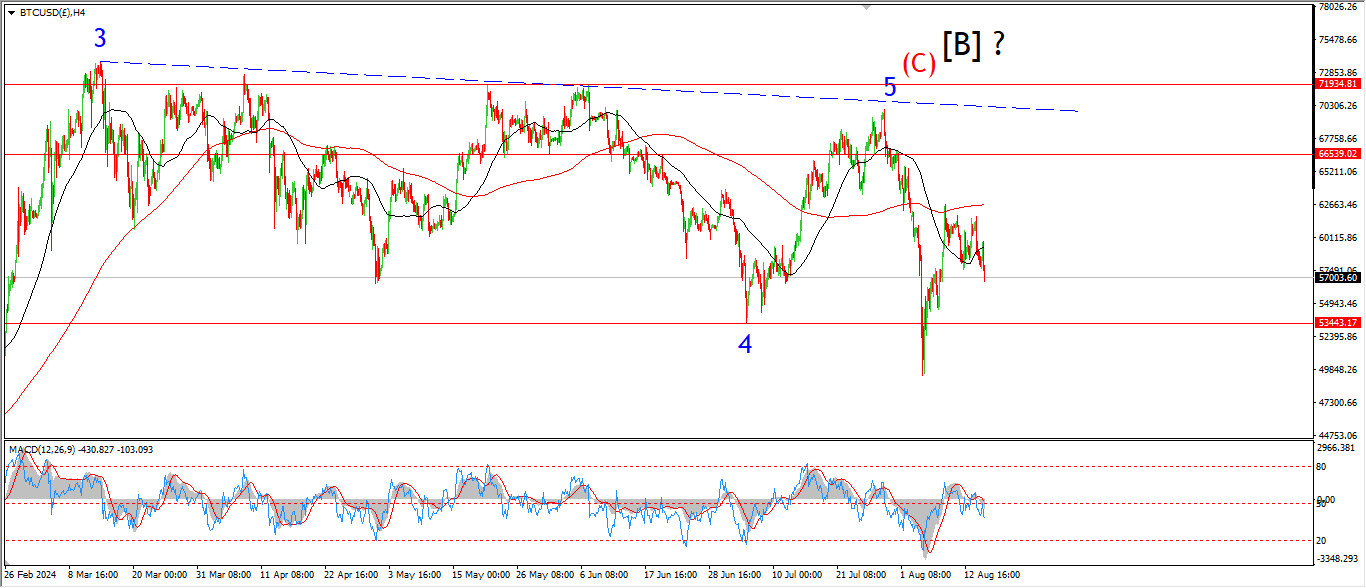Click the BTCUSD(£),H4 chart title text

[x=56, y=13]
